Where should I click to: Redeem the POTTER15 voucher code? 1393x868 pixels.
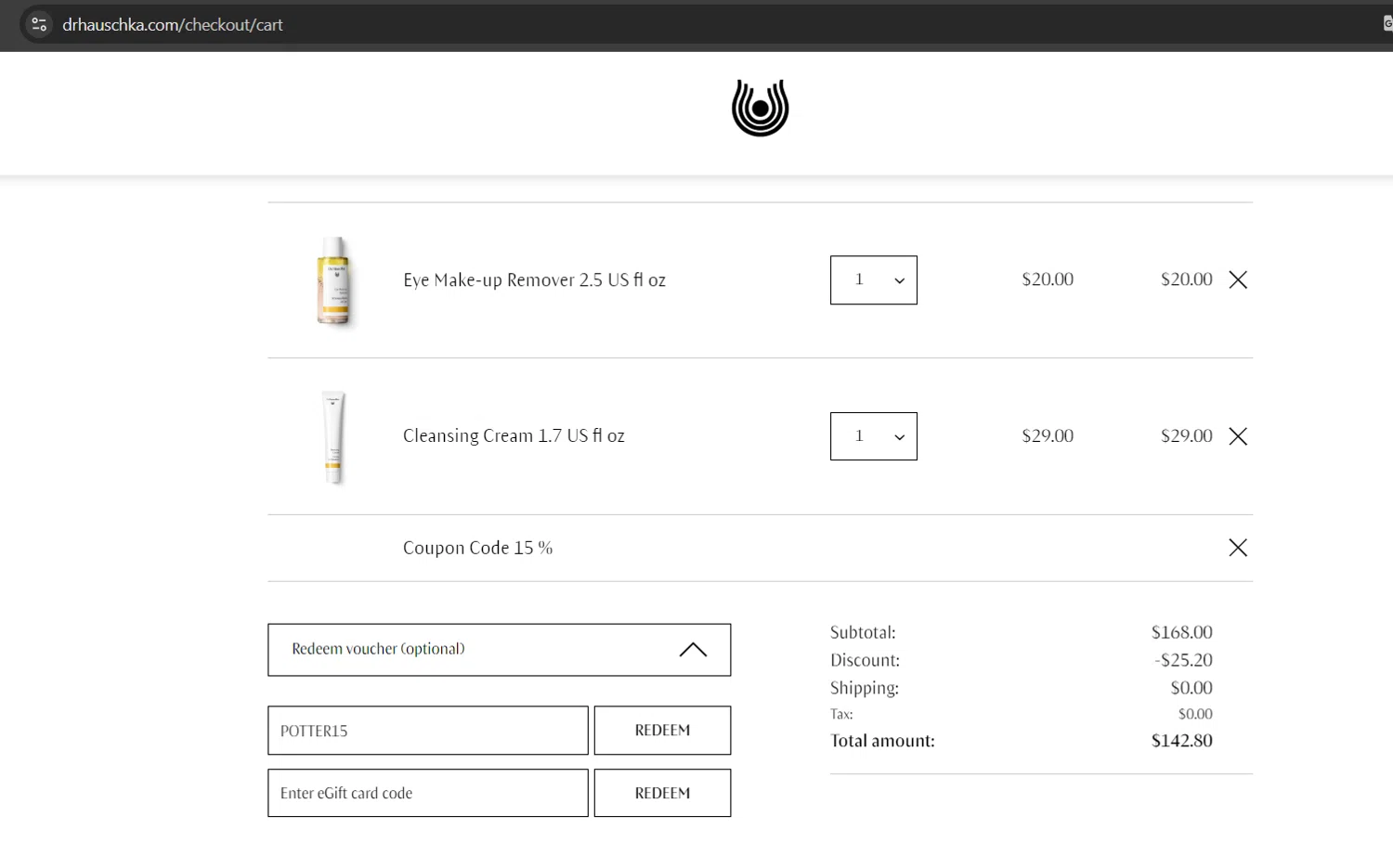point(662,731)
